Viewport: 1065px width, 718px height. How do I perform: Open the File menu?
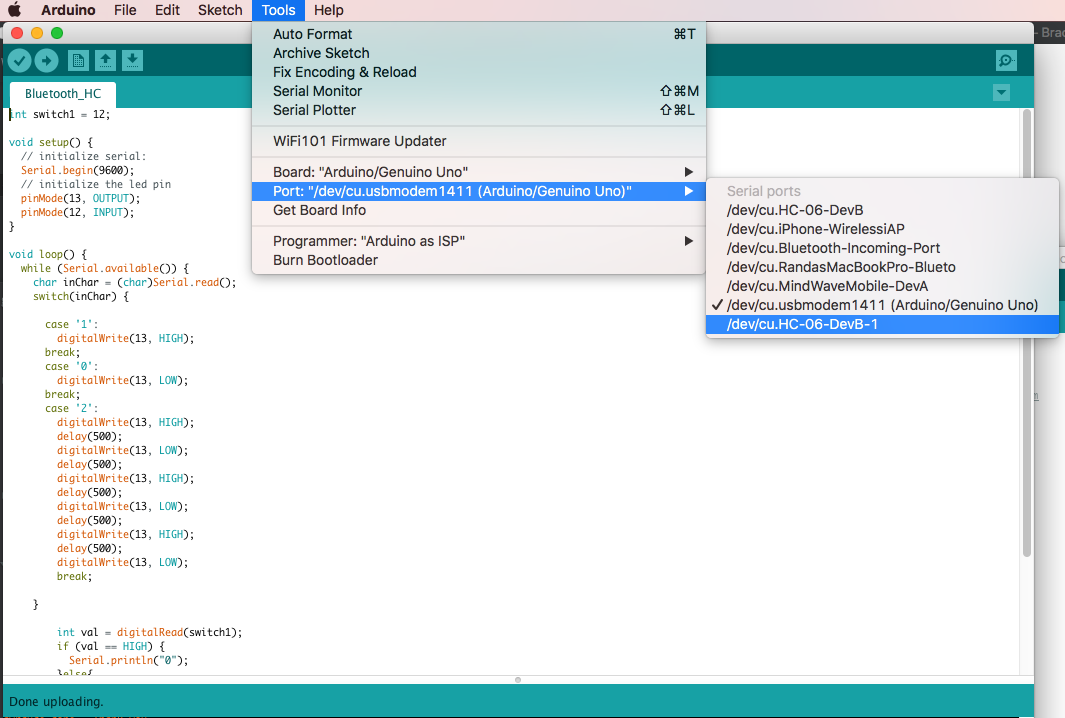[125, 10]
